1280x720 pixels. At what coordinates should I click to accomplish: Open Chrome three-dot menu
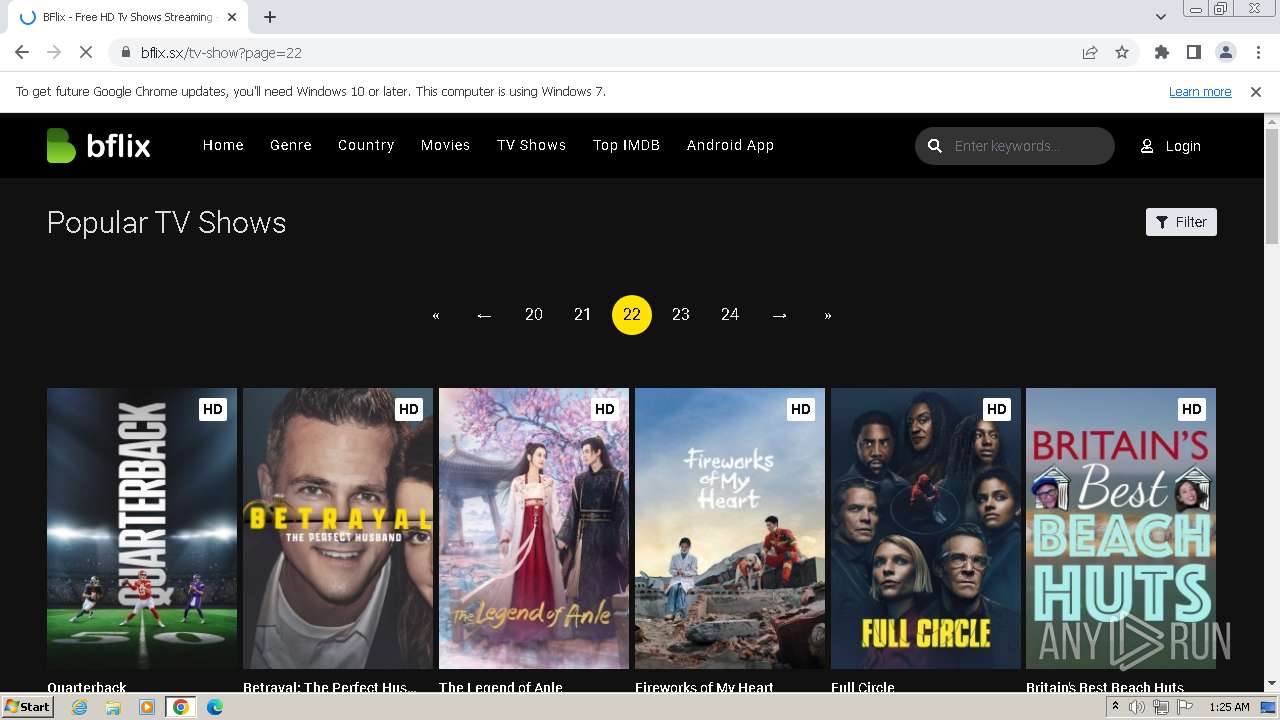1257,53
